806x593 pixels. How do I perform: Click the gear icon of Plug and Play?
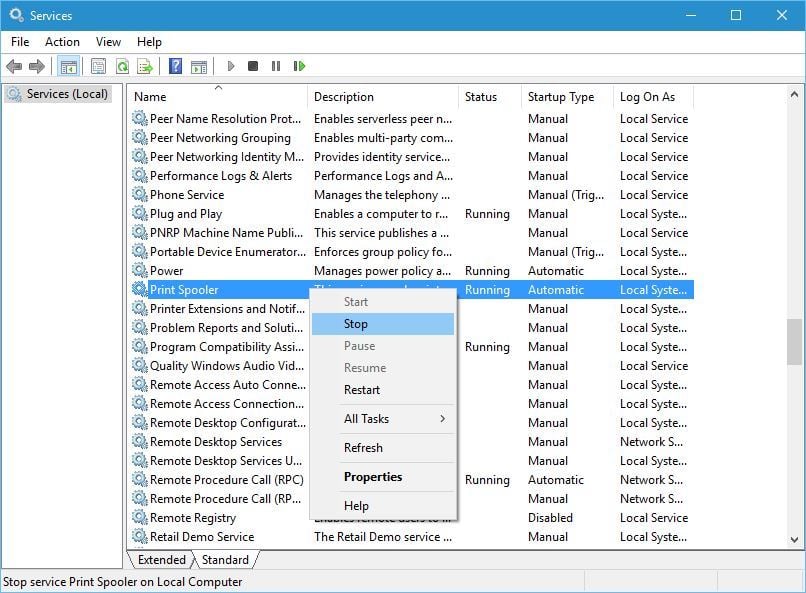click(x=139, y=213)
